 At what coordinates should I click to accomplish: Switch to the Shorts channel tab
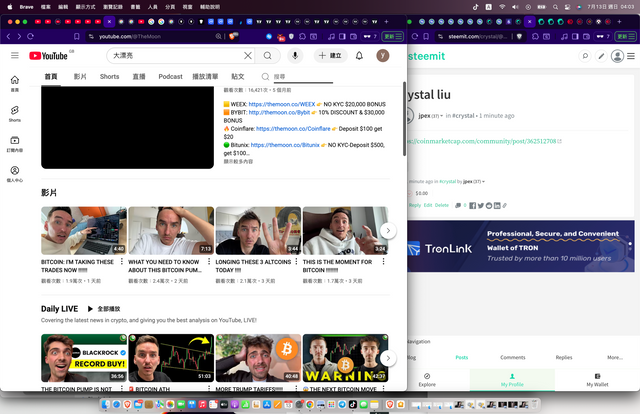click(109, 76)
